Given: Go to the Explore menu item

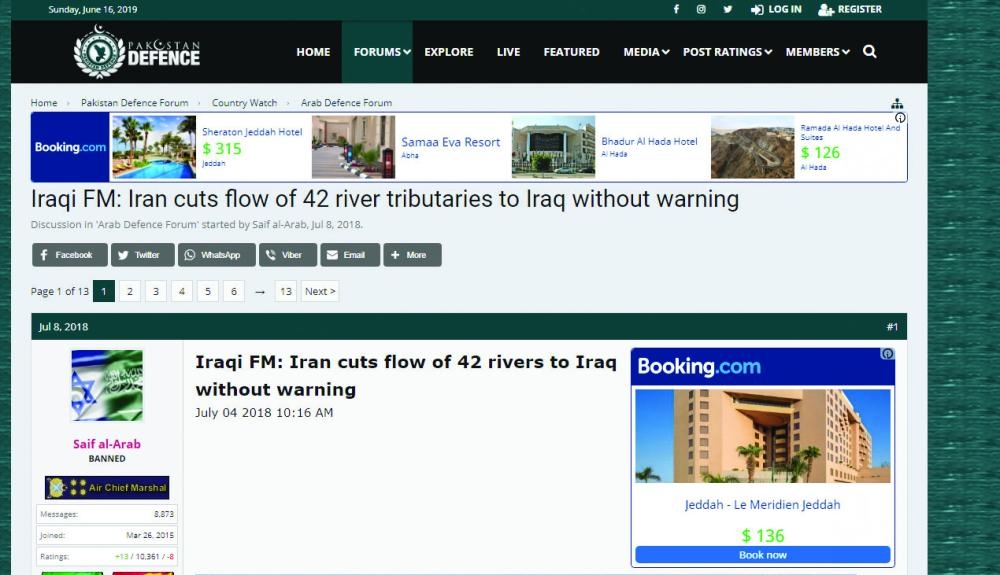Looking at the screenshot, I should pos(449,52).
